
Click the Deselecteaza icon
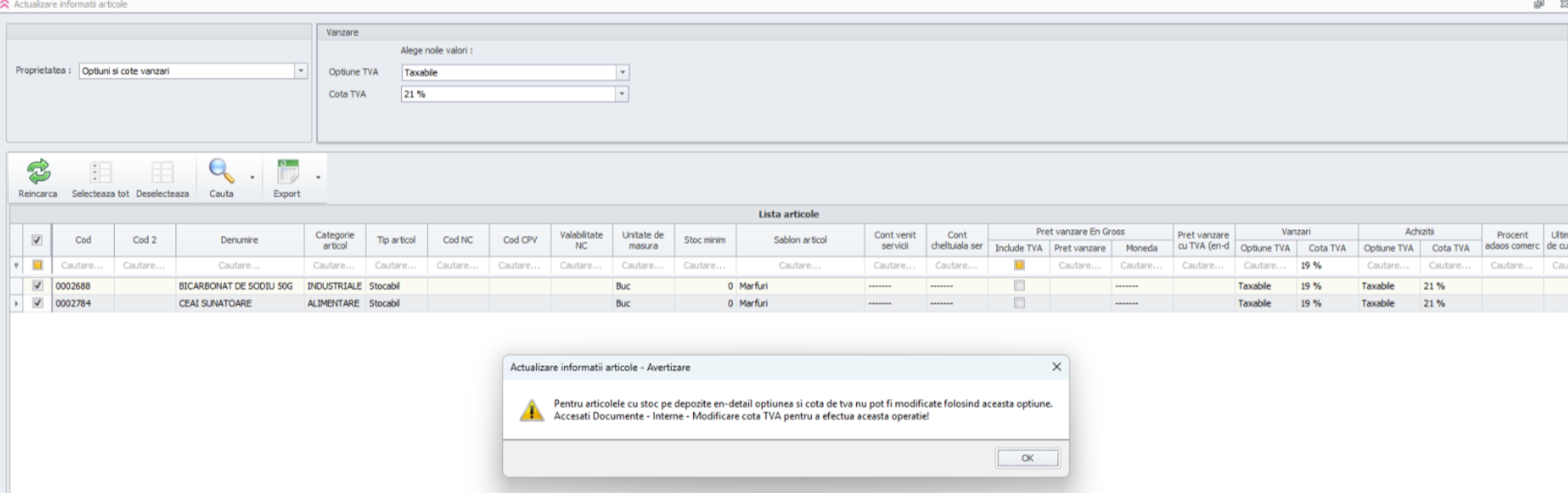tap(162, 172)
